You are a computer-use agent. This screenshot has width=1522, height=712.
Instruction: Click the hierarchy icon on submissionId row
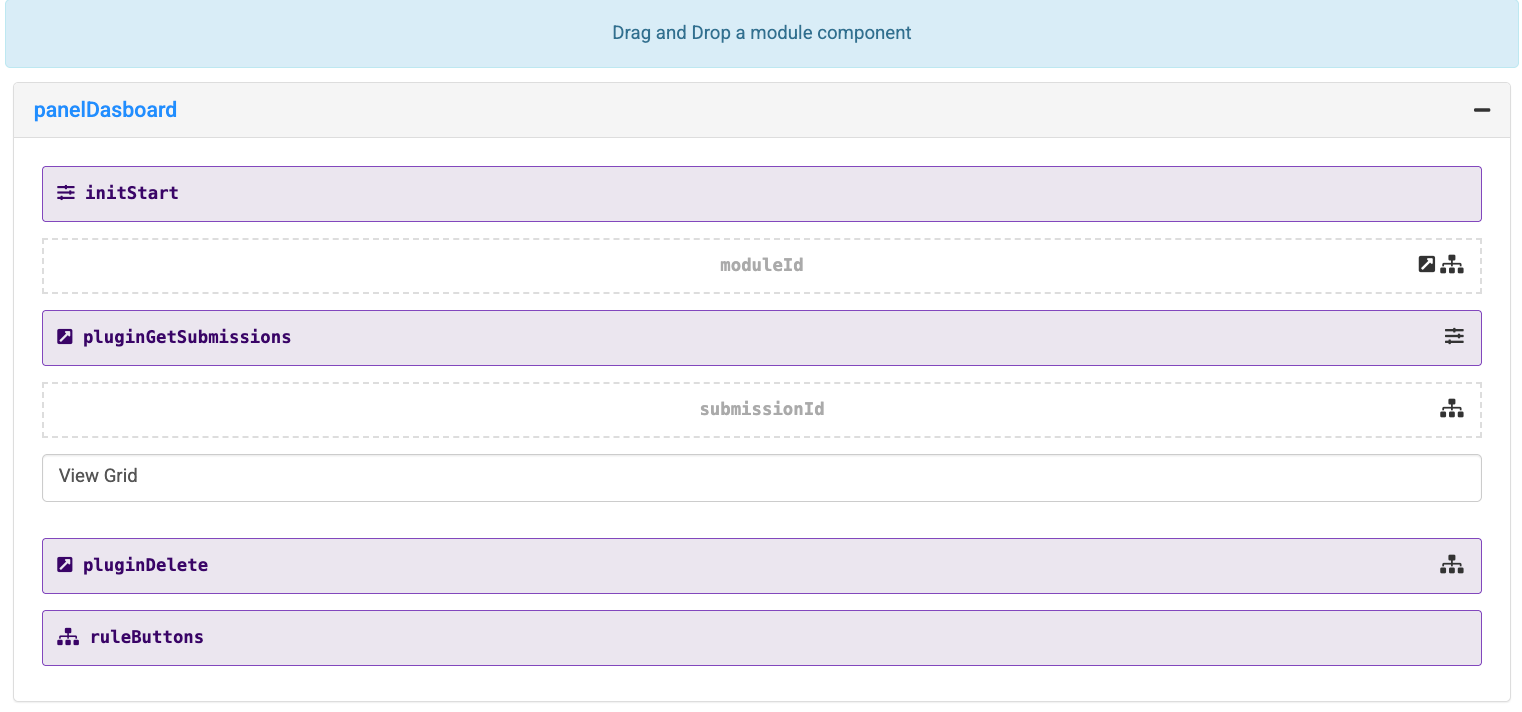(x=1452, y=408)
